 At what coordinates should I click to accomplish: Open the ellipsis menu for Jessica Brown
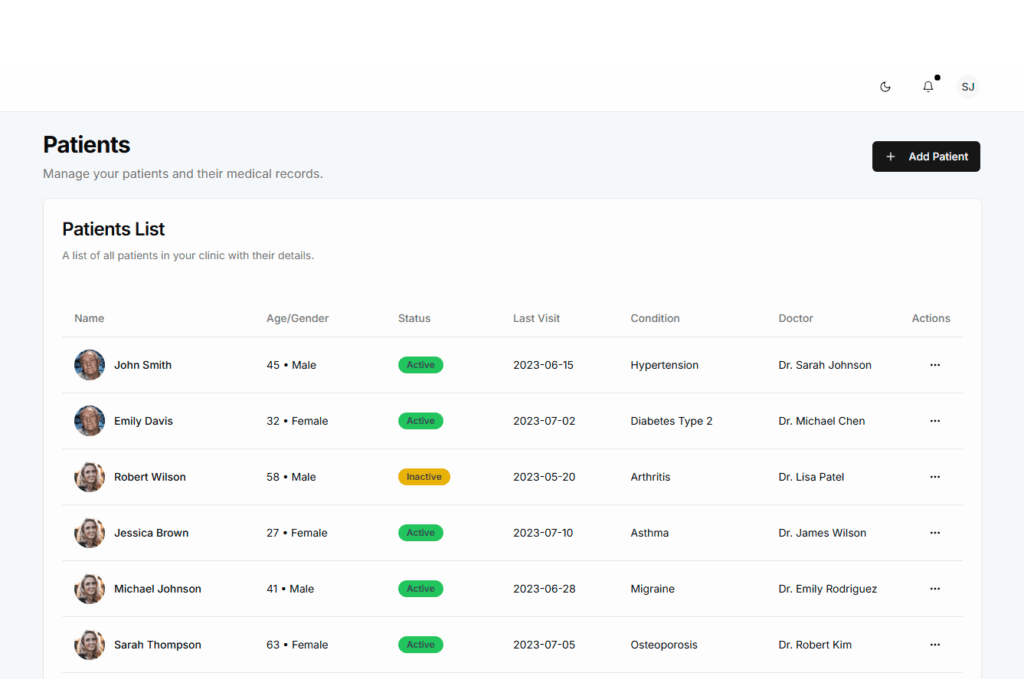coord(935,533)
